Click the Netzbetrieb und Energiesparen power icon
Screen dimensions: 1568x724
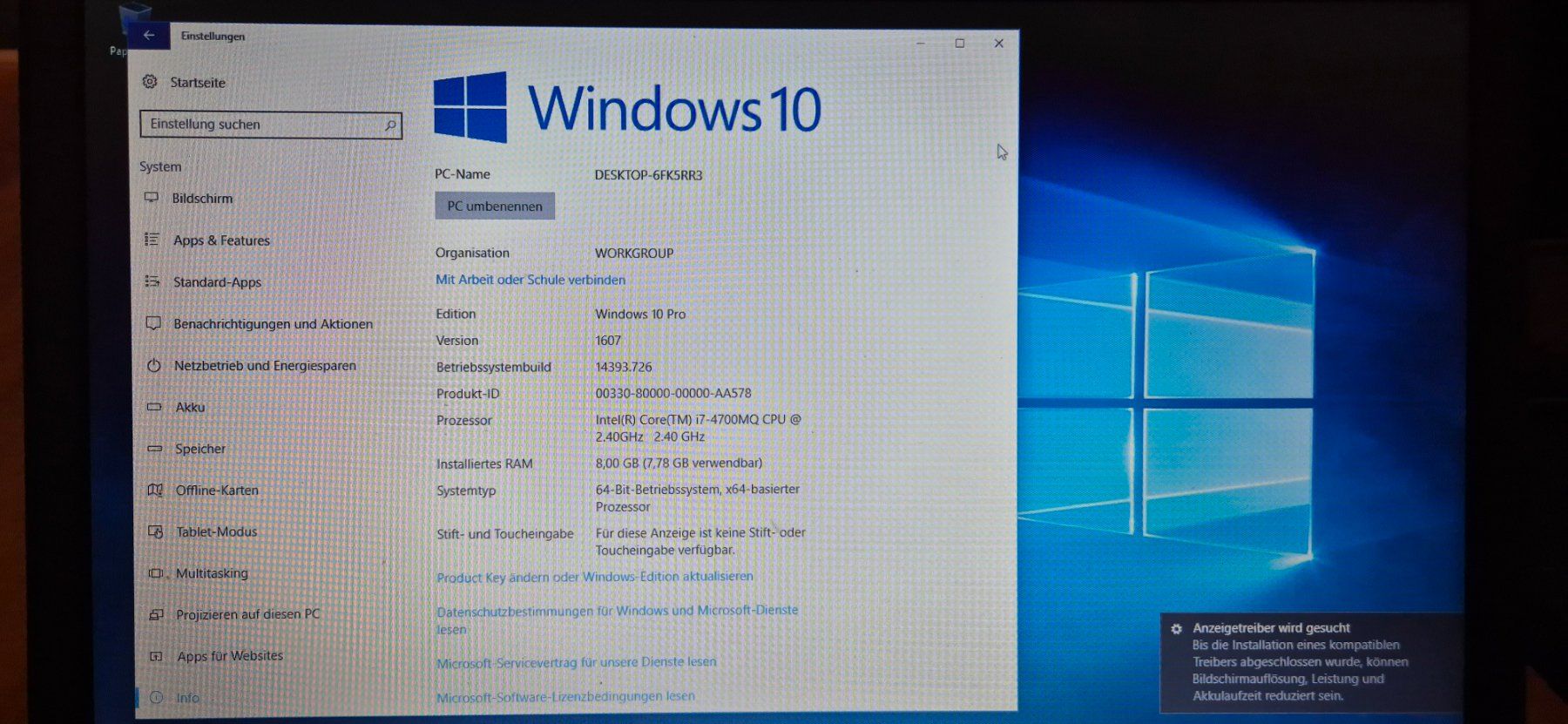pyautogui.click(x=154, y=365)
